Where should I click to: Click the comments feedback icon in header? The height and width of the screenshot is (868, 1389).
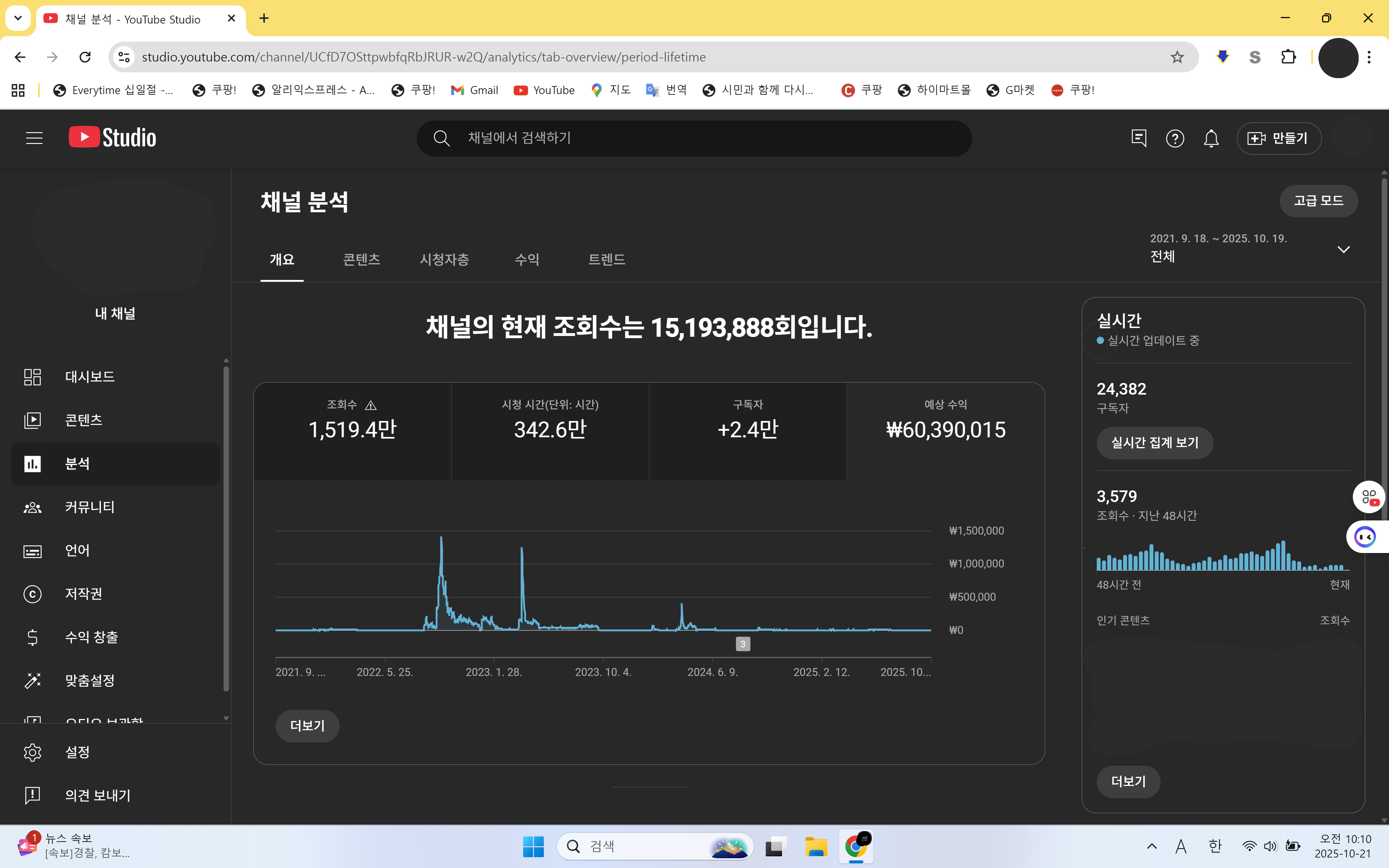pyautogui.click(x=1139, y=139)
